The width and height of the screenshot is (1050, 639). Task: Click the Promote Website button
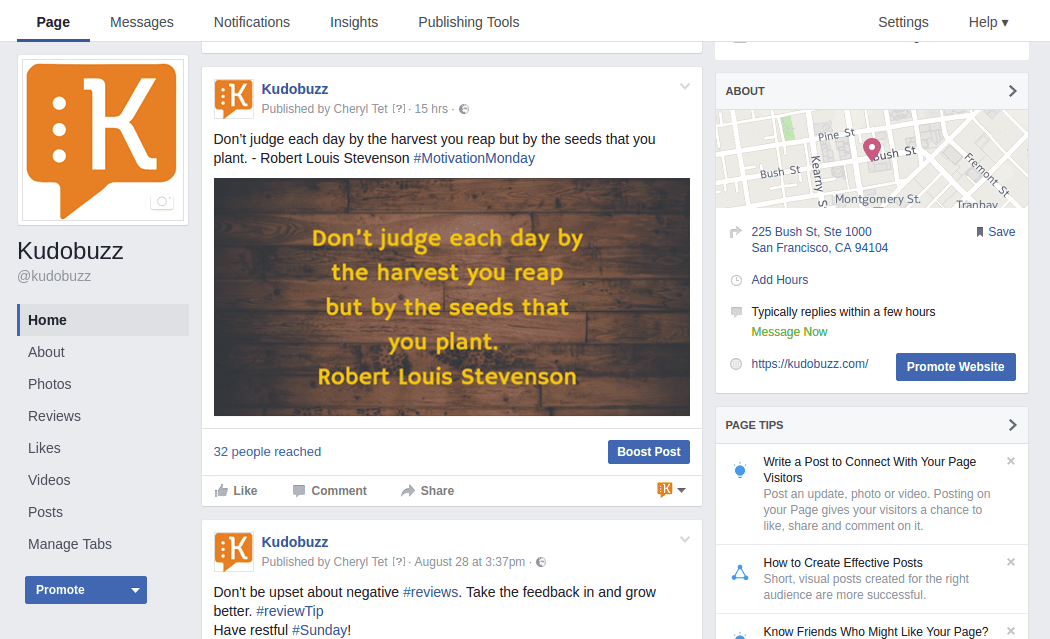coord(955,367)
